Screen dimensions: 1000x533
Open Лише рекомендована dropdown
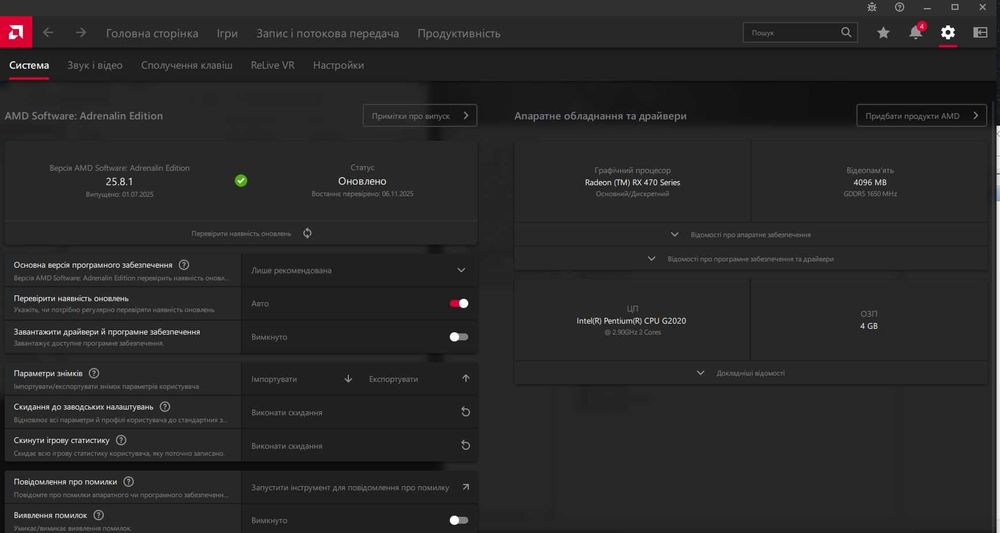[x=359, y=270]
